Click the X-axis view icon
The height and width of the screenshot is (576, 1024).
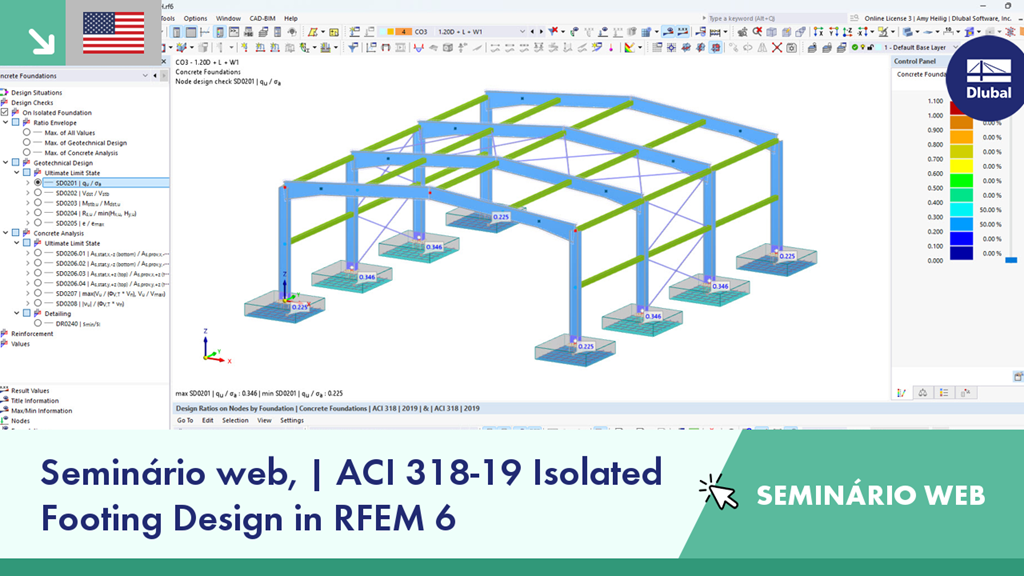tap(818, 31)
